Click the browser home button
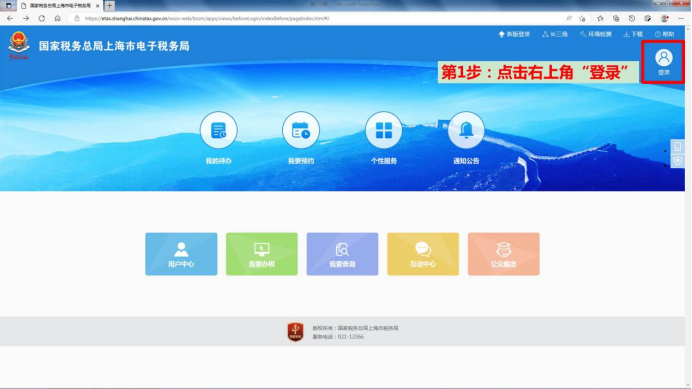The image size is (692, 389). pos(57,19)
